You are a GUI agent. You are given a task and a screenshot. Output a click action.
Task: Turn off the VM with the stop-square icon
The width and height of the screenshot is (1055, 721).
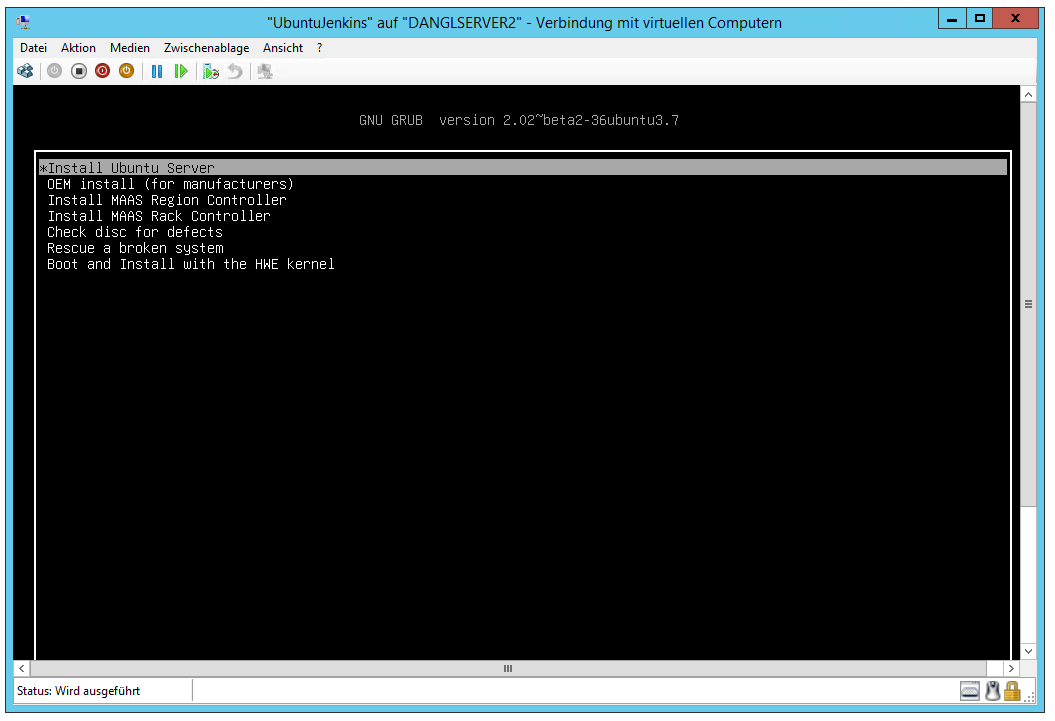(79, 71)
